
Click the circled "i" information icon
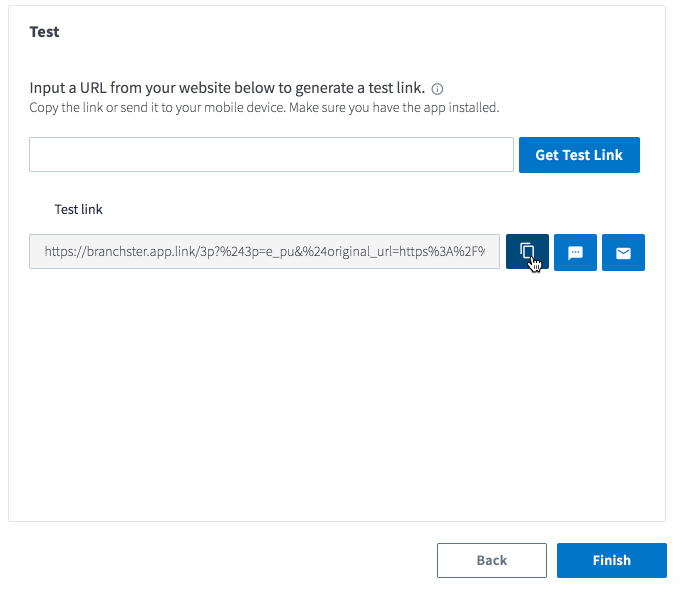(437, 89)
